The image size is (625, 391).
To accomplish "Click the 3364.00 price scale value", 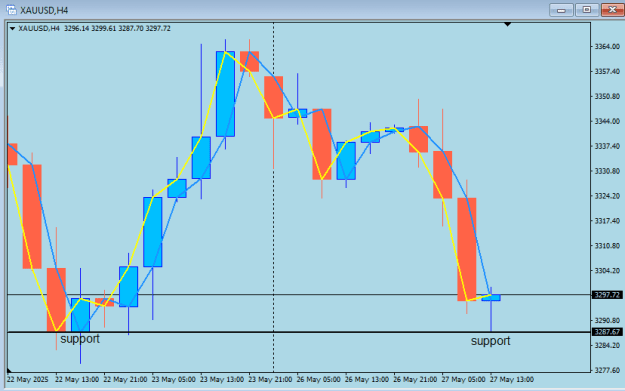I will click(x=607, y=47).
